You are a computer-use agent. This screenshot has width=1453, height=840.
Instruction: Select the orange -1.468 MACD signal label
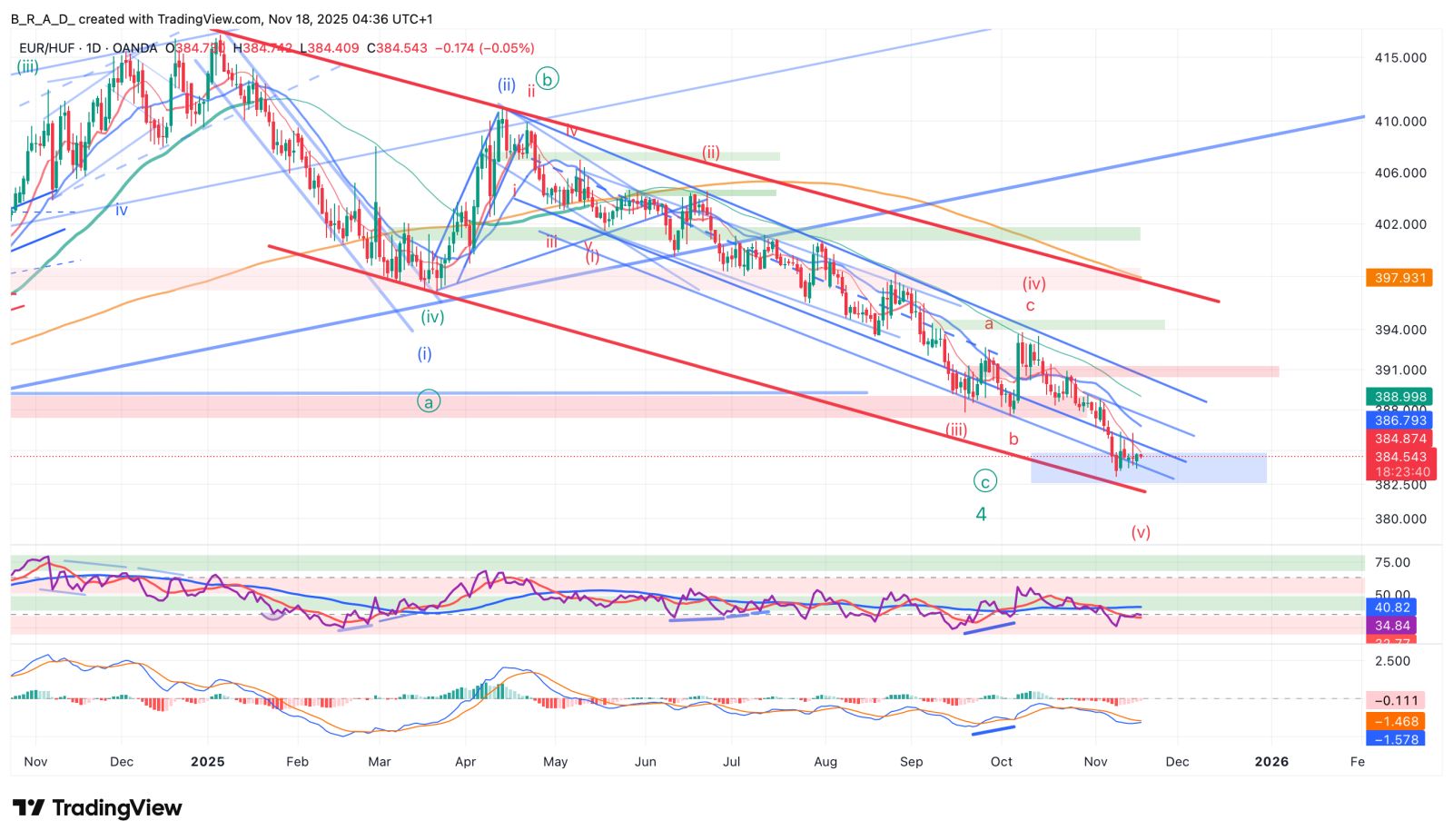pyautogui.click(x=1395, y=721)
